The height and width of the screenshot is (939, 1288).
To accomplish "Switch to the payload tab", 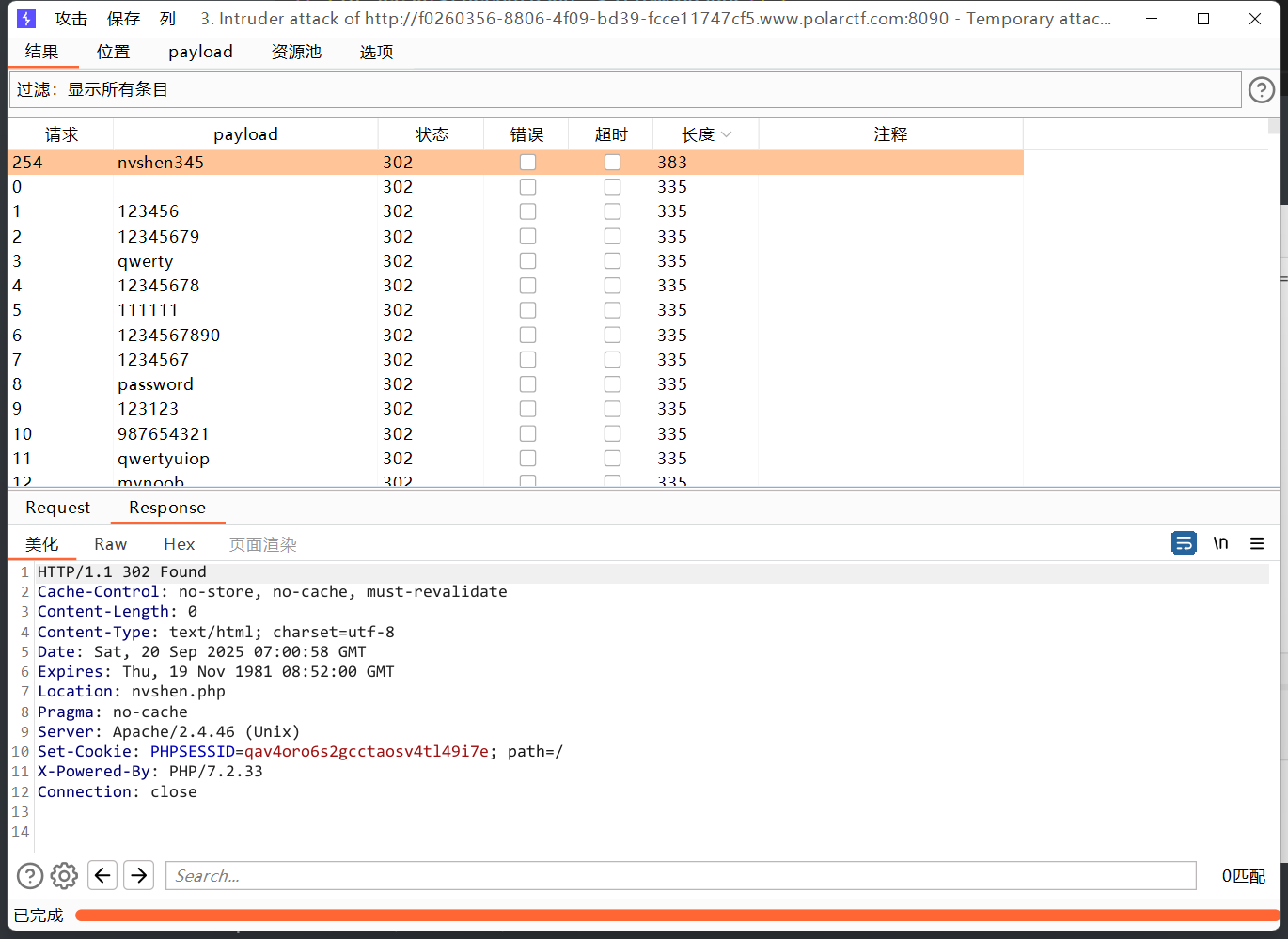I will (x=200, y=52).
